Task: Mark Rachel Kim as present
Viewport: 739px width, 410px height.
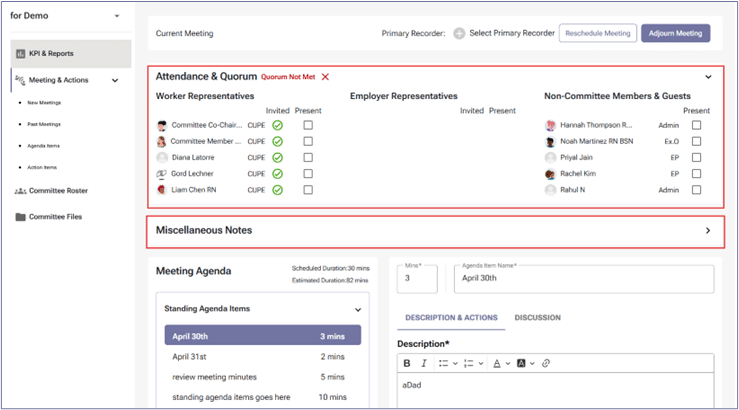Action: (696, 173)
